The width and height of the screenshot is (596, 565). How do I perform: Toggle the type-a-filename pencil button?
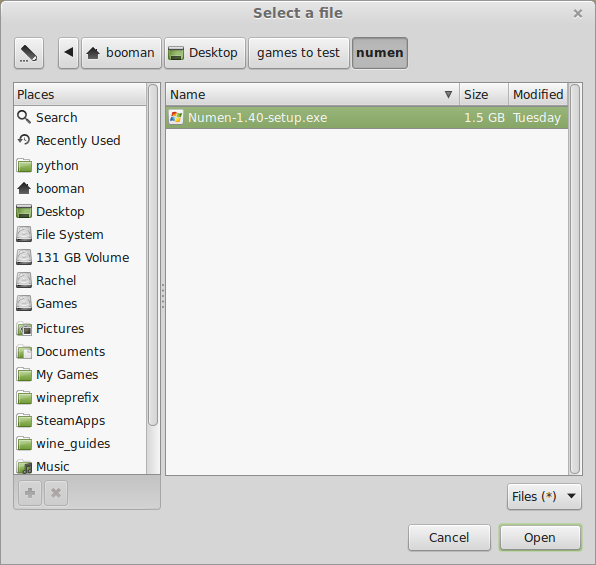click(x=29, y=53)
